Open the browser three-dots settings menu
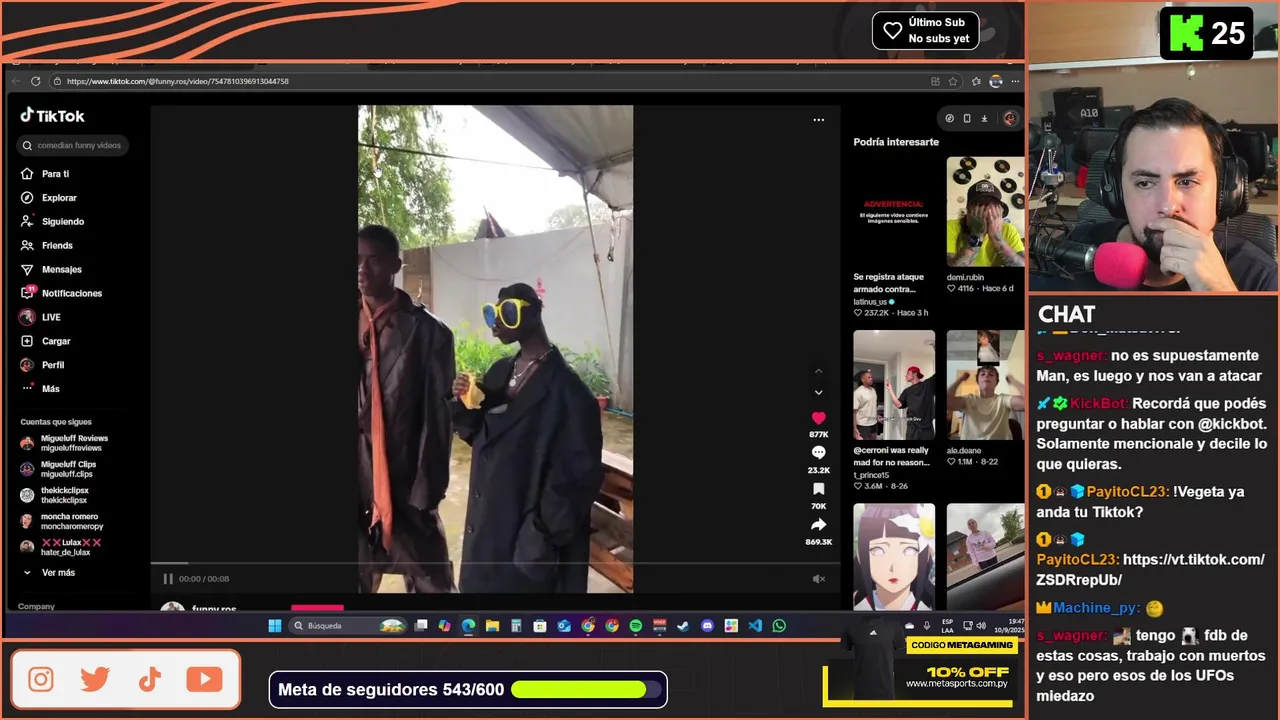This screenshot has width=1280, height=720. coord(1015,81)
